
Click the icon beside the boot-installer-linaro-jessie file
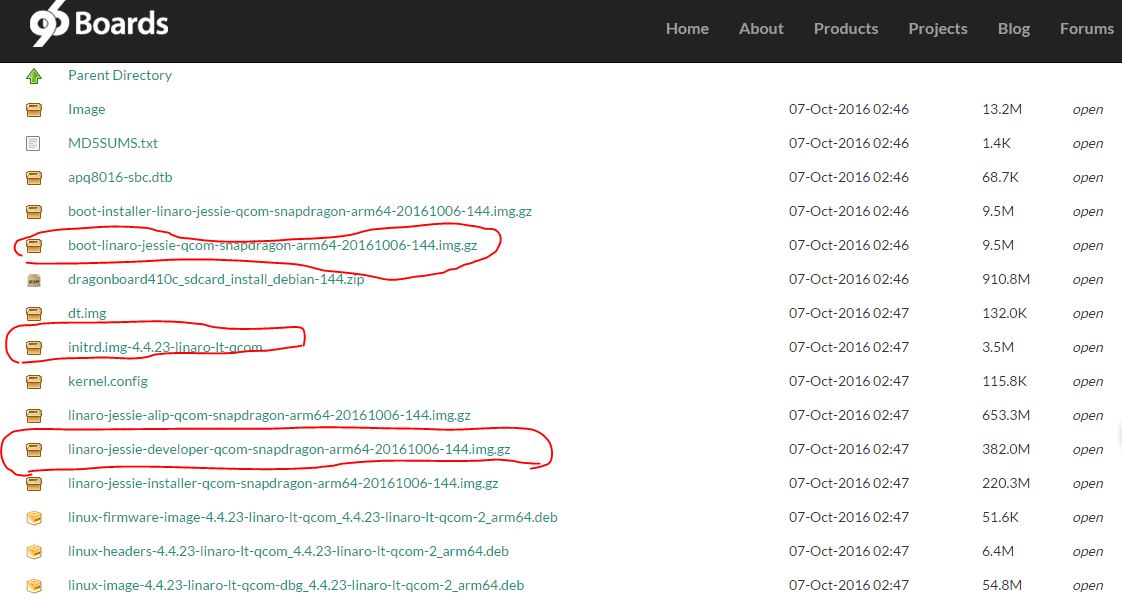coord(34,212)
